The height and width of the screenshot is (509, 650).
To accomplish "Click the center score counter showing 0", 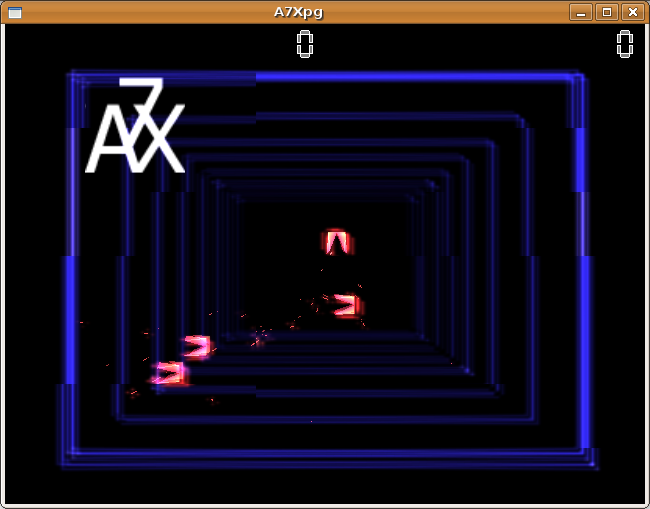I will (305, 44).
